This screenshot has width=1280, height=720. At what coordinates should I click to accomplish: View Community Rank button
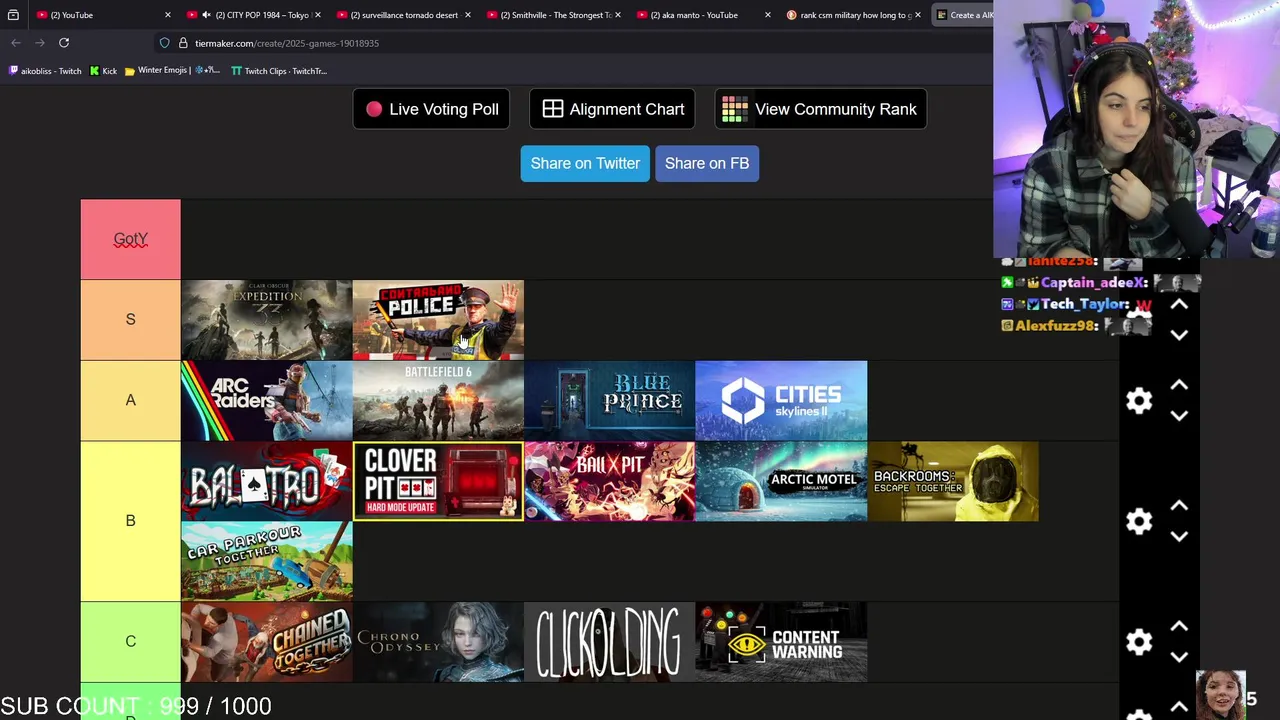820,109
